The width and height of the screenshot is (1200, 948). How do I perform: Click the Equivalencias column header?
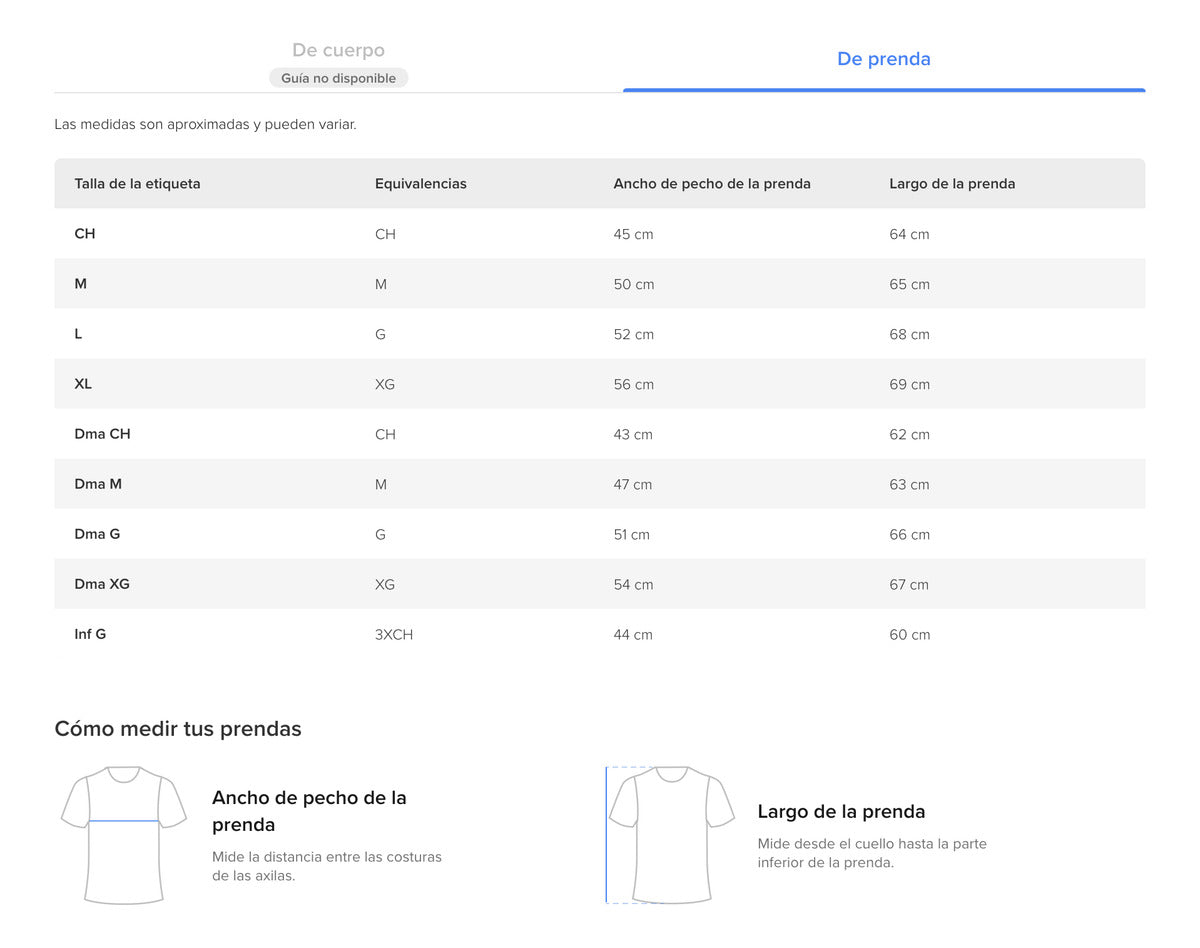click(421, 184)
